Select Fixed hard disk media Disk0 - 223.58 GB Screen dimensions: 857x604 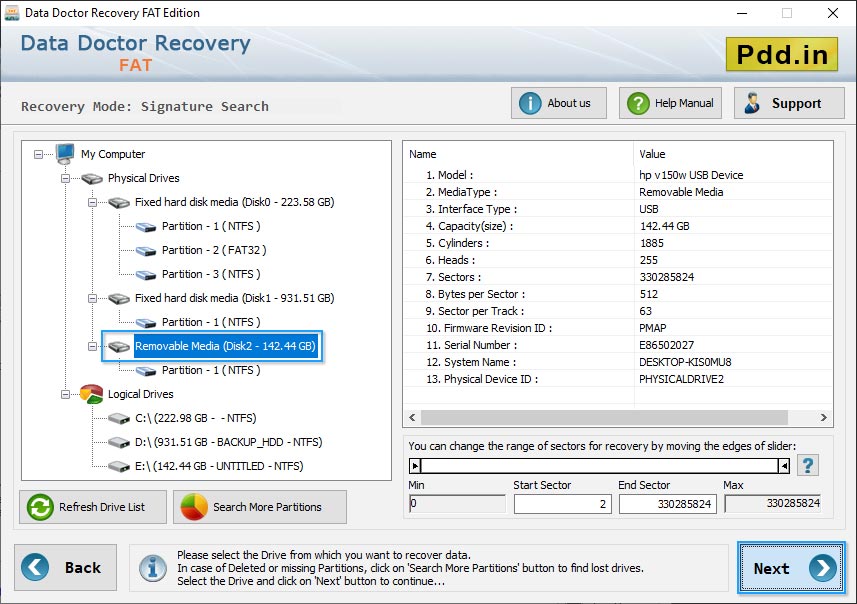(x=234, y=202)
